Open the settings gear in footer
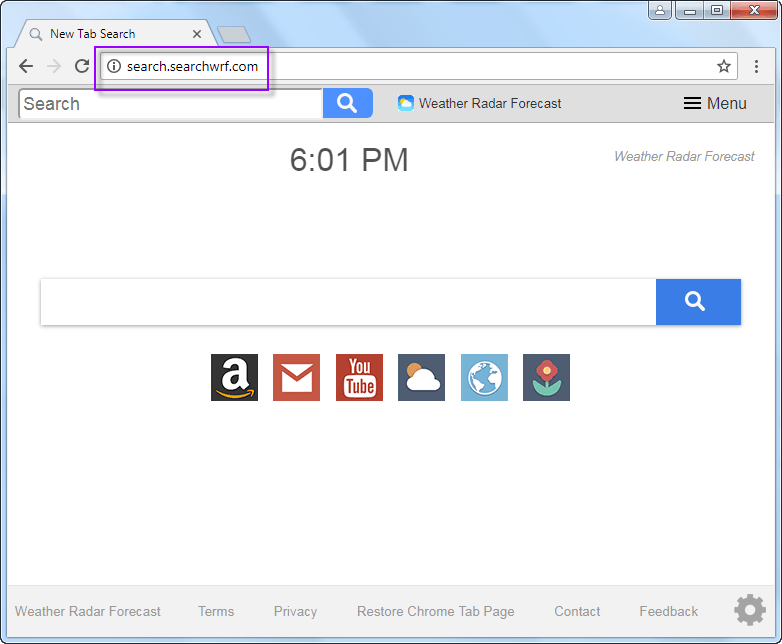Image resolution: width=782 pixels, height=644 pixels. click(x=749, y=610)
